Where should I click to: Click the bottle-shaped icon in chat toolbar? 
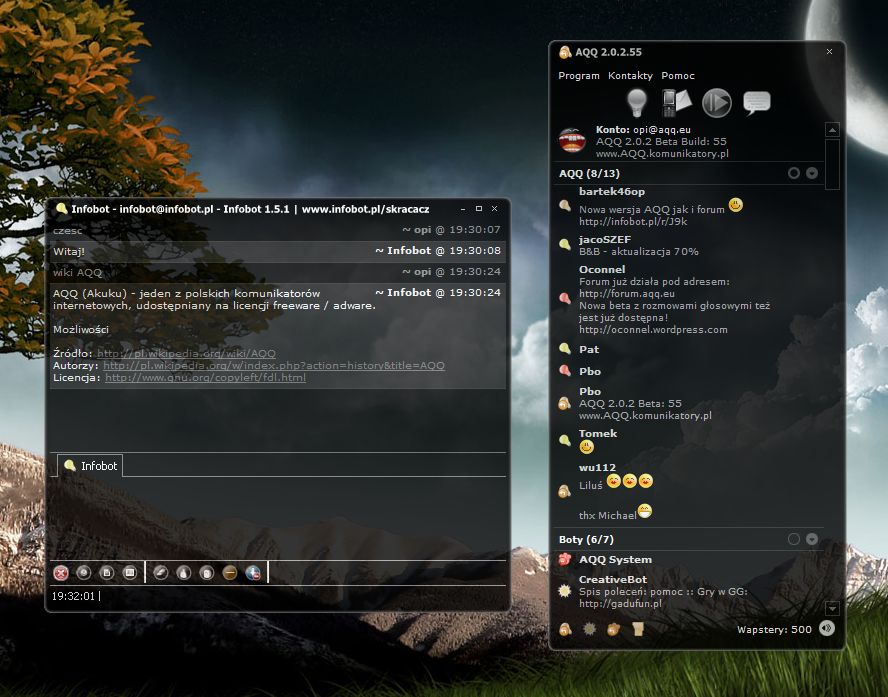(183, 573)
